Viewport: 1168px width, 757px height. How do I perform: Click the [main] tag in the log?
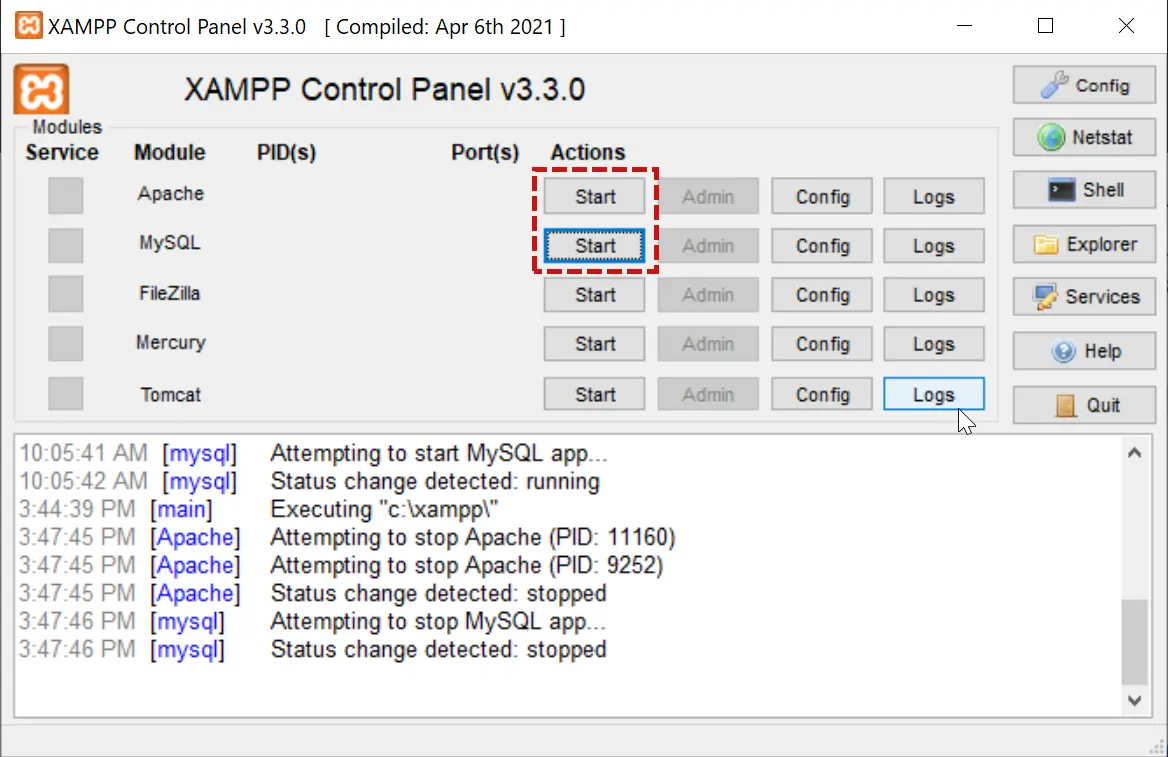click(x=181, y=510)
